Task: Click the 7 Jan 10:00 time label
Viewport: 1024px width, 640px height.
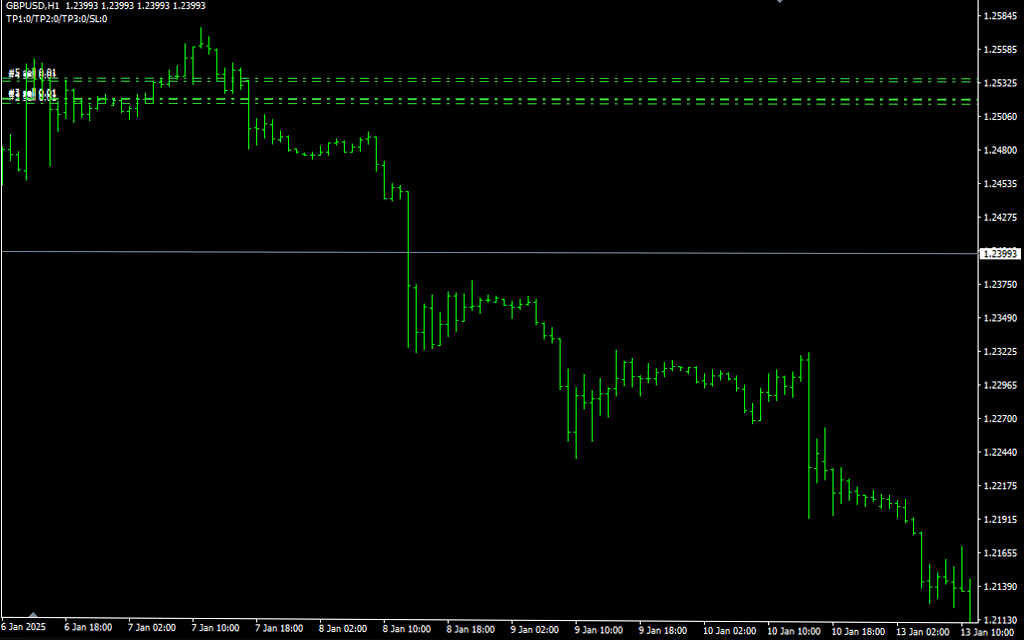Action: pos(215,628)
